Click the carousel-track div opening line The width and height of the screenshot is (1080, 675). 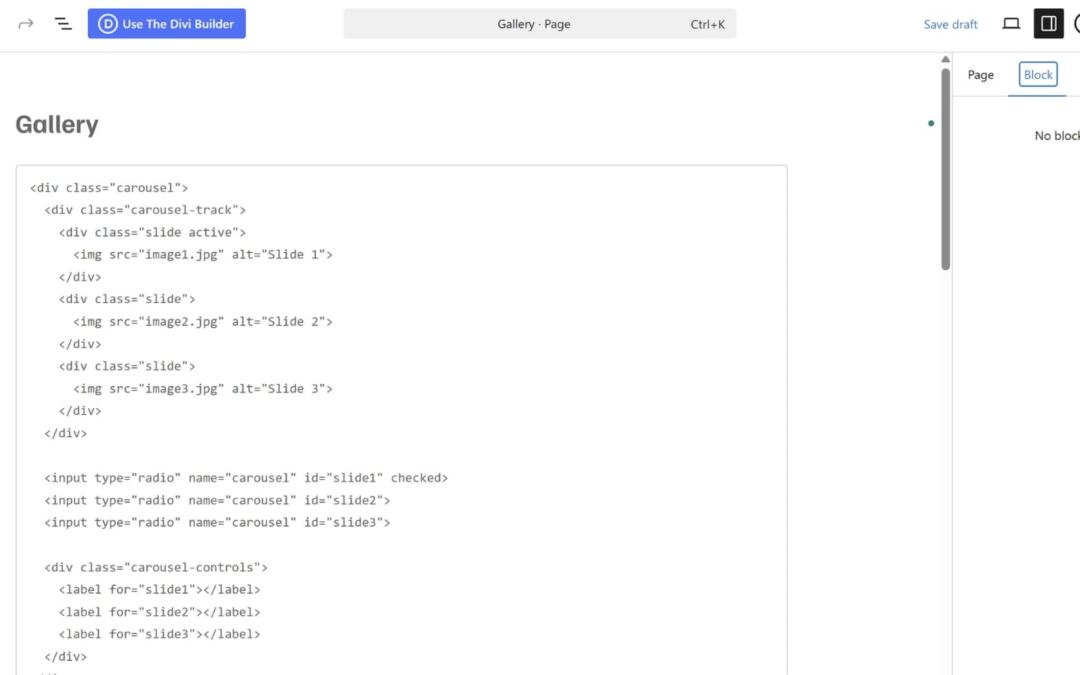pos(145,210)
